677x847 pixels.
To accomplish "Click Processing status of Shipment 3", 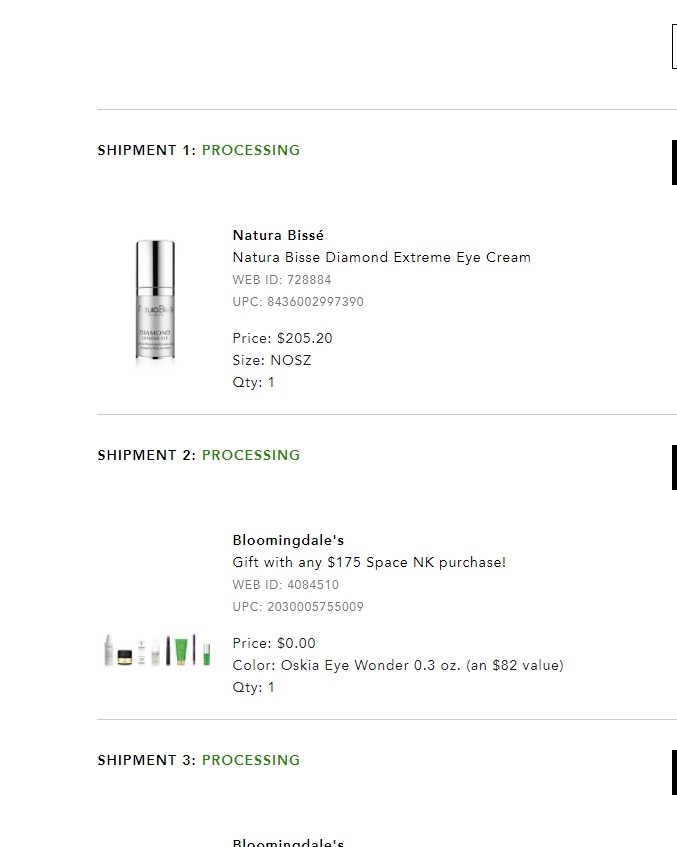I will pos(251,760).
